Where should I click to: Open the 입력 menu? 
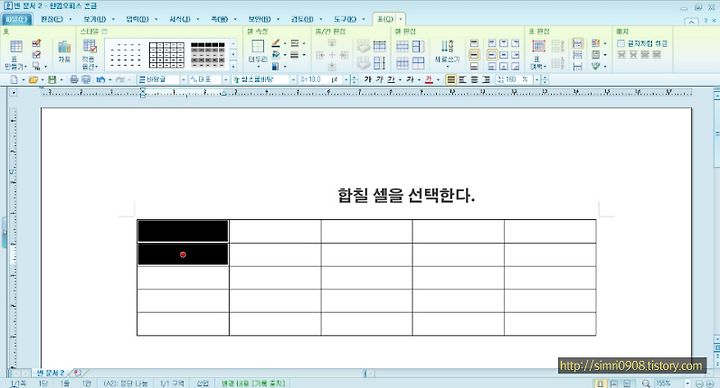[x=137, y=19]
